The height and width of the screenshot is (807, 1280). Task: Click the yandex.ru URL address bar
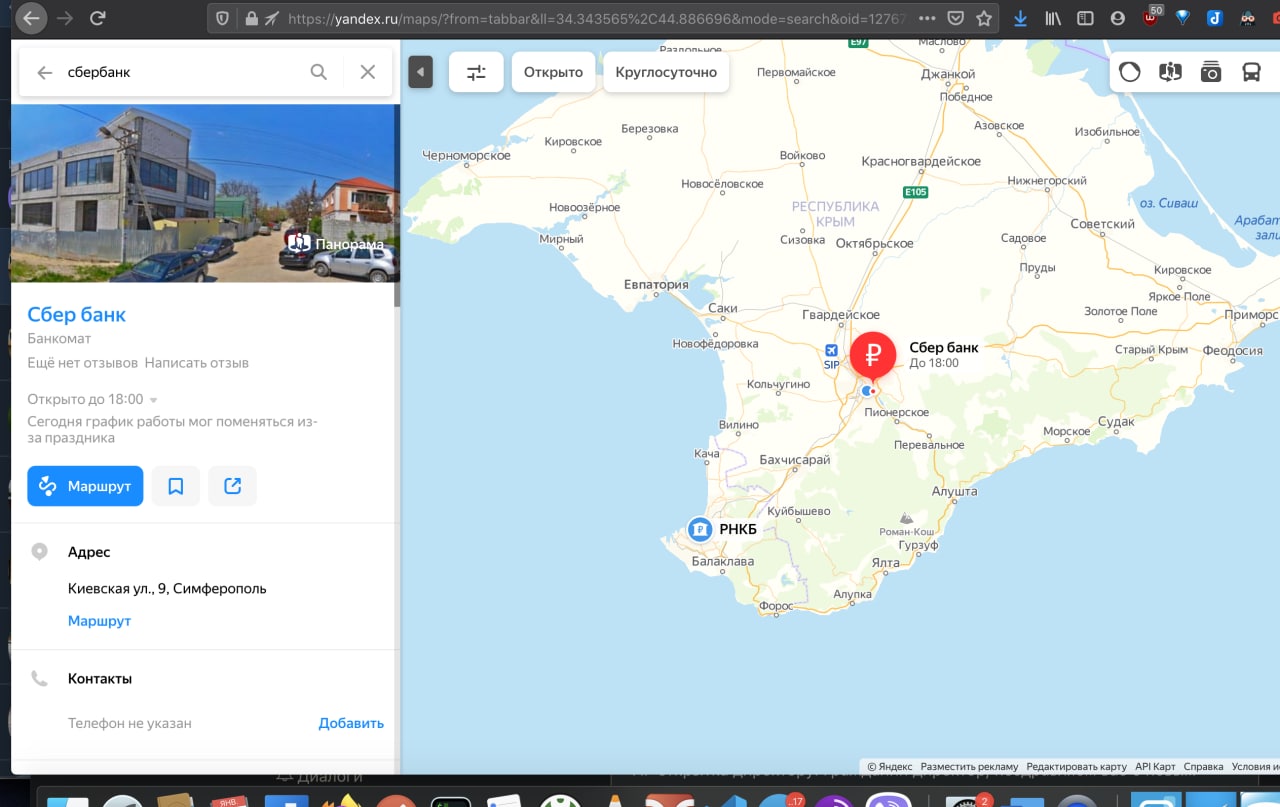[x=598, y=18]
